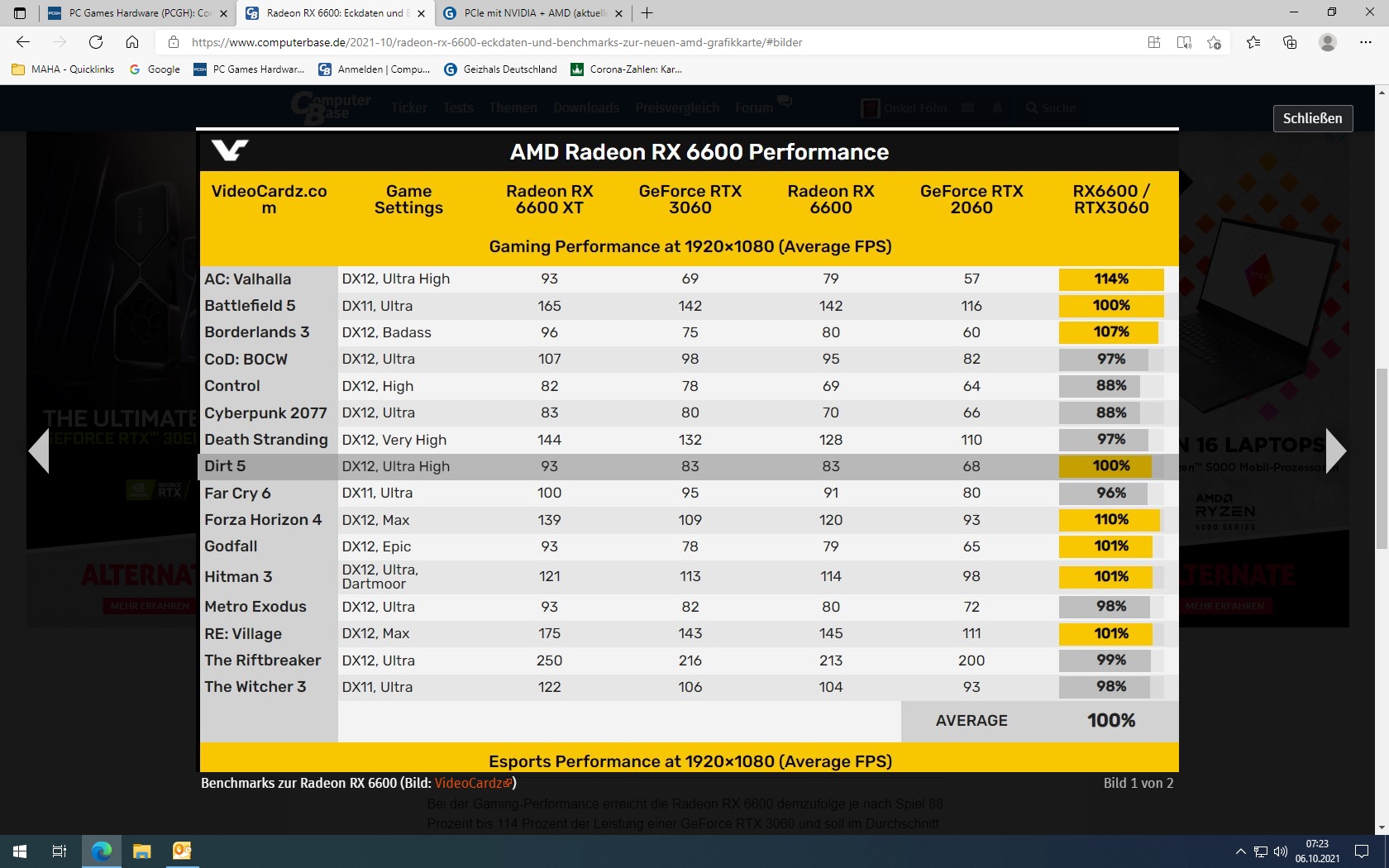The width and height of the screenshot is (1389, 868).
Task: Click the address bar URL
Action: click(496, 42)
